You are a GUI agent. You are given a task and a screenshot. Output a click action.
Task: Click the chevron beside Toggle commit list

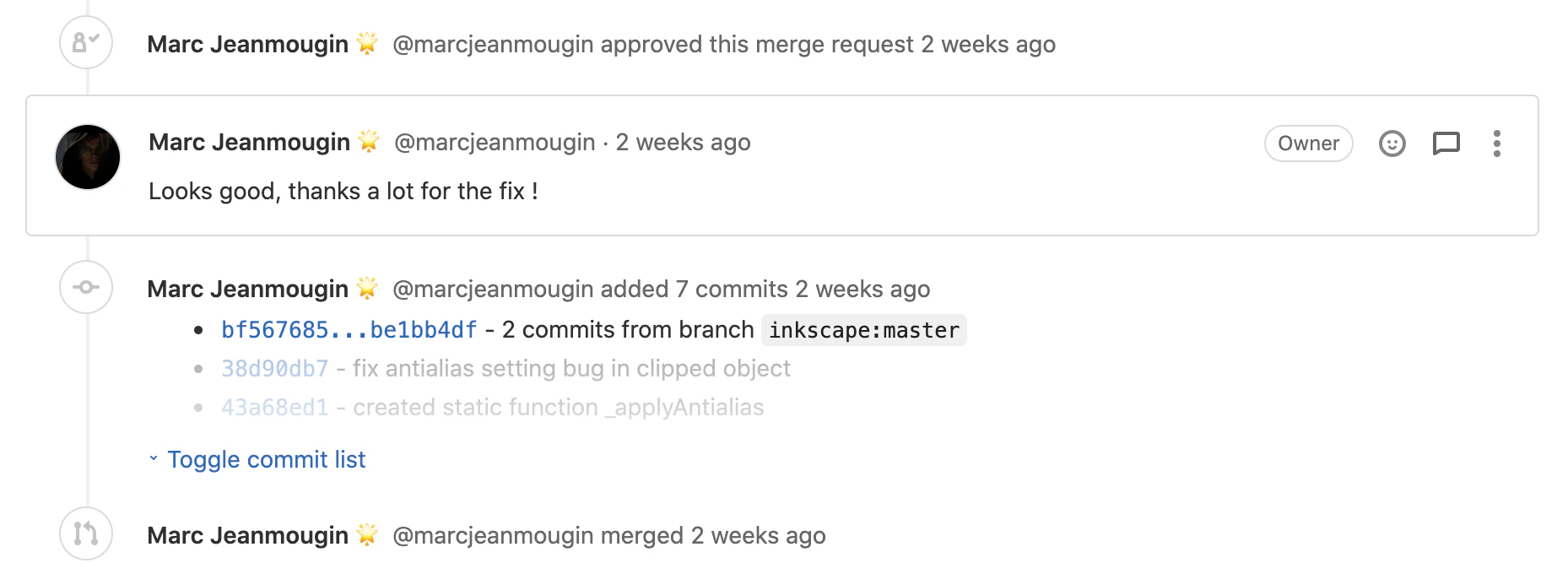(154, 458)
